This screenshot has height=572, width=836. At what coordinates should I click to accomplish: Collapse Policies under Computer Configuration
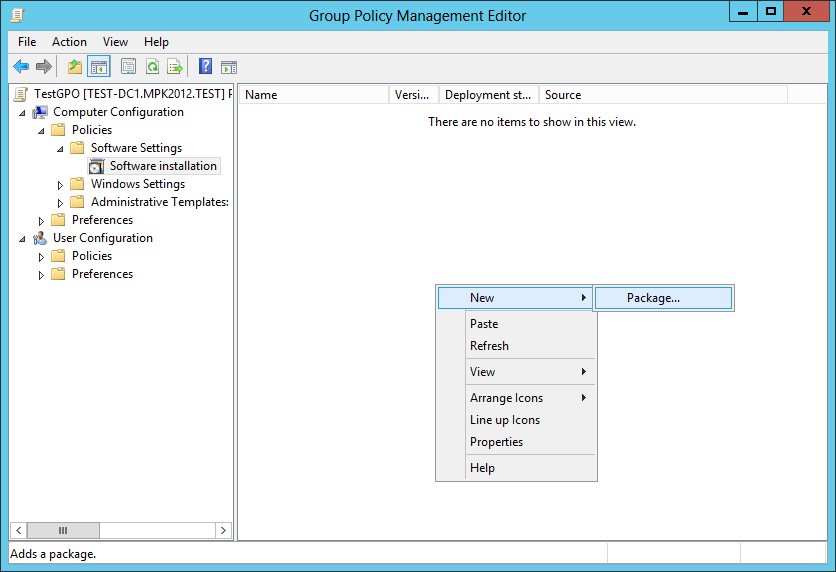pyautogui.click(x=41, y=131)
